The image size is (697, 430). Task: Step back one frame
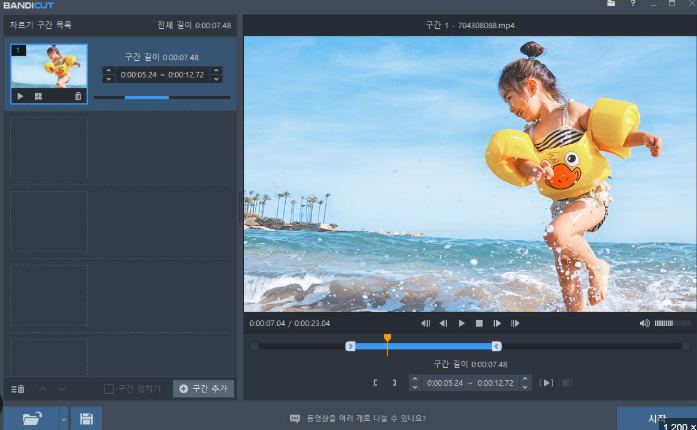[x=443, y=323]
